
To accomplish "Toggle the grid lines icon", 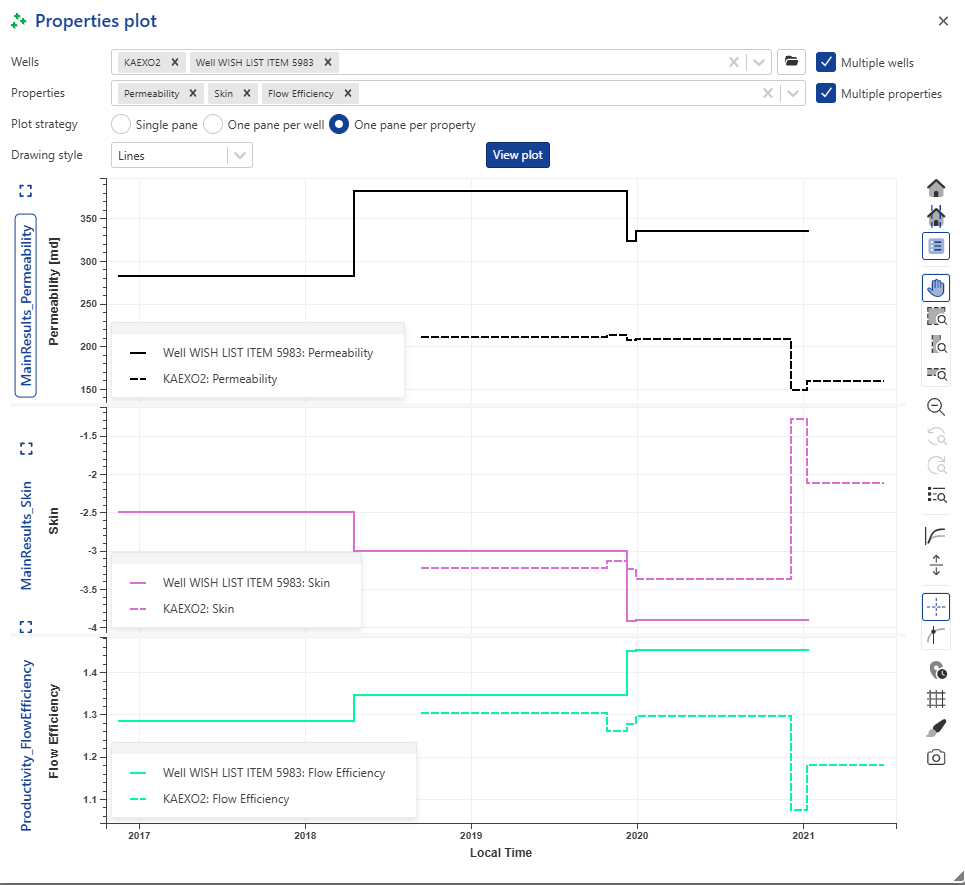I will tap(936, 699).
